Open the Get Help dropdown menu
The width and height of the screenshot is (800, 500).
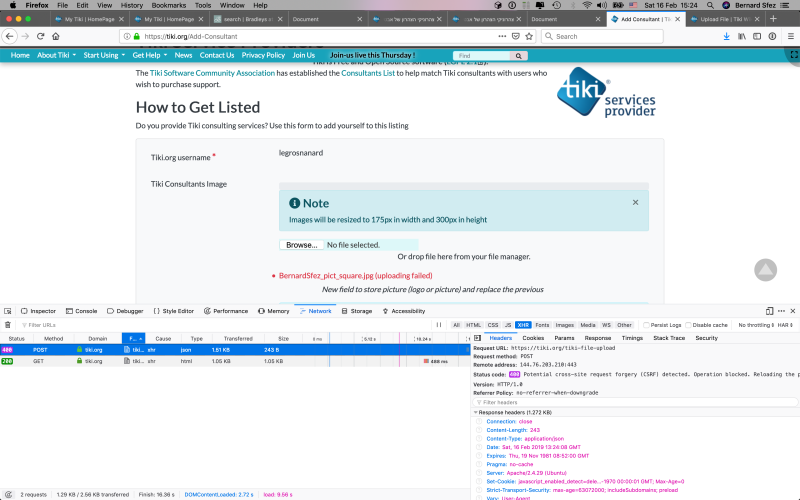coord(149,55)
